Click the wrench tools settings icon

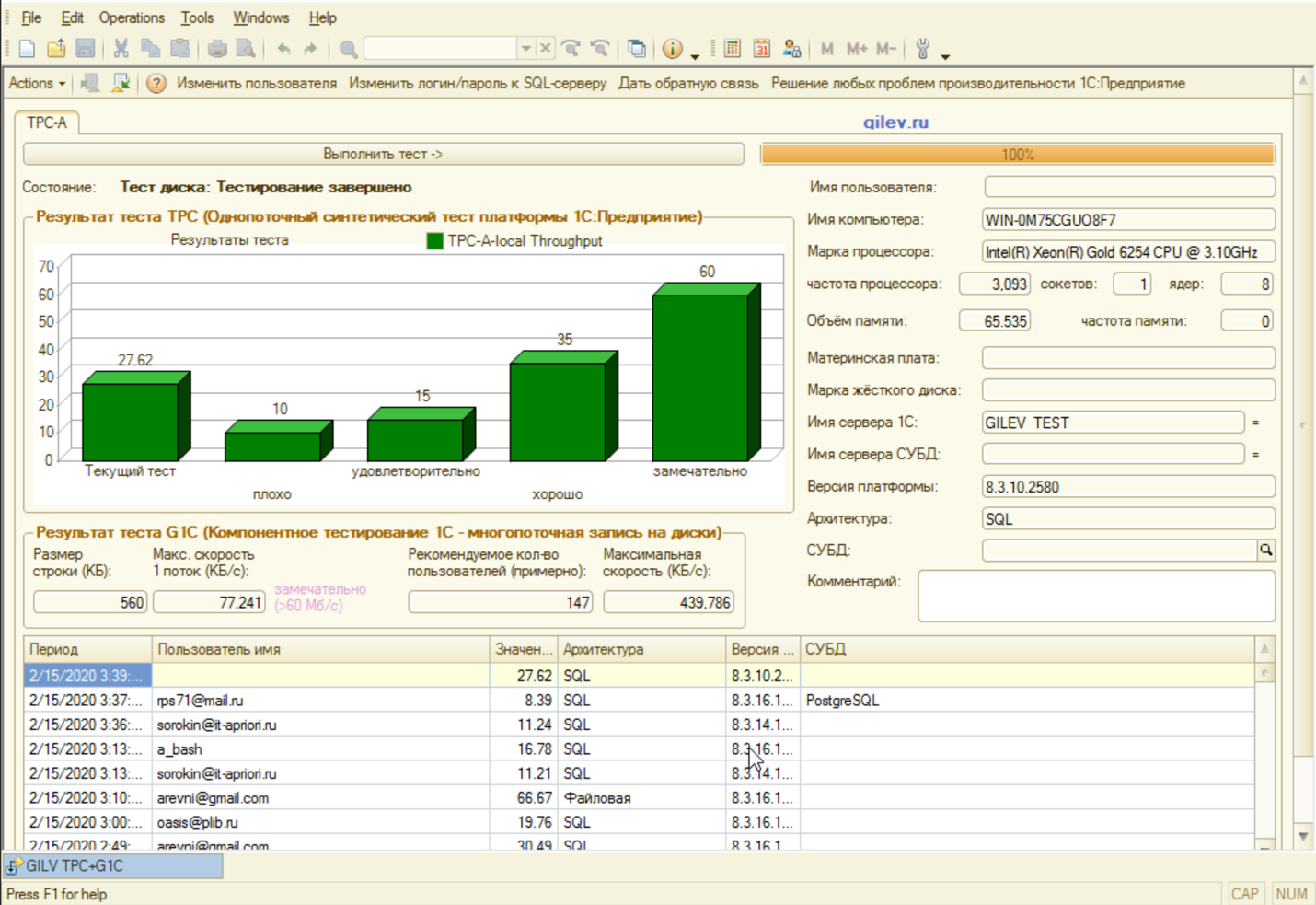tap(923, 49)
